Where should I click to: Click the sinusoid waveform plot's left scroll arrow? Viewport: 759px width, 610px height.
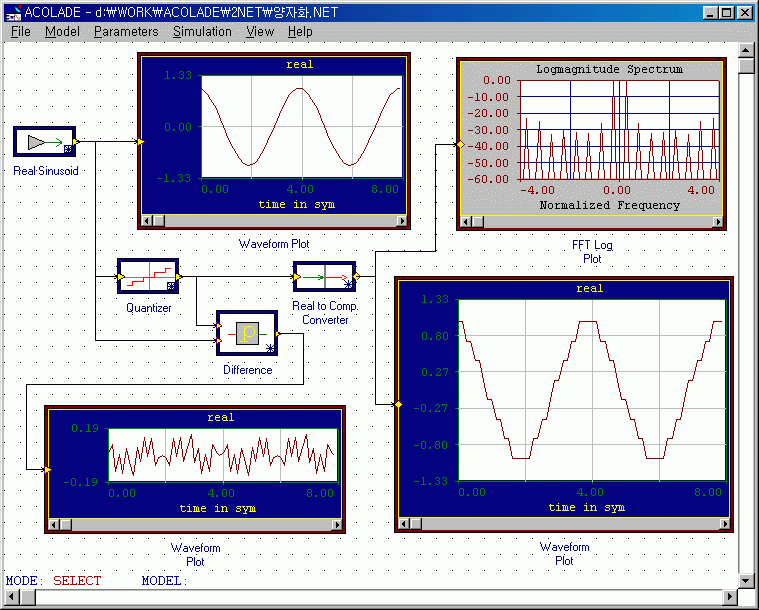(147, 221)
